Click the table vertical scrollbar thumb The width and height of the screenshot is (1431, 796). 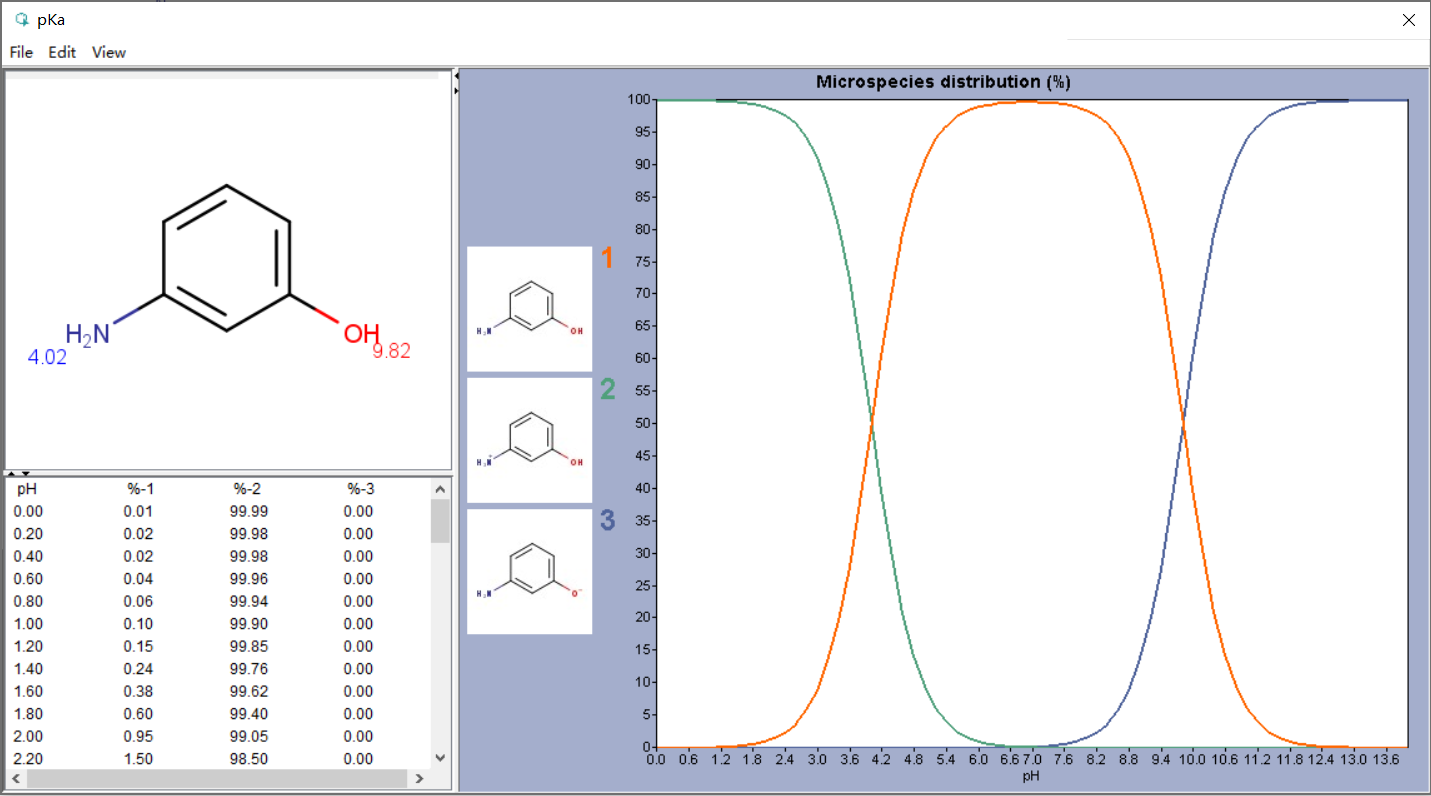tap(440, 520)
